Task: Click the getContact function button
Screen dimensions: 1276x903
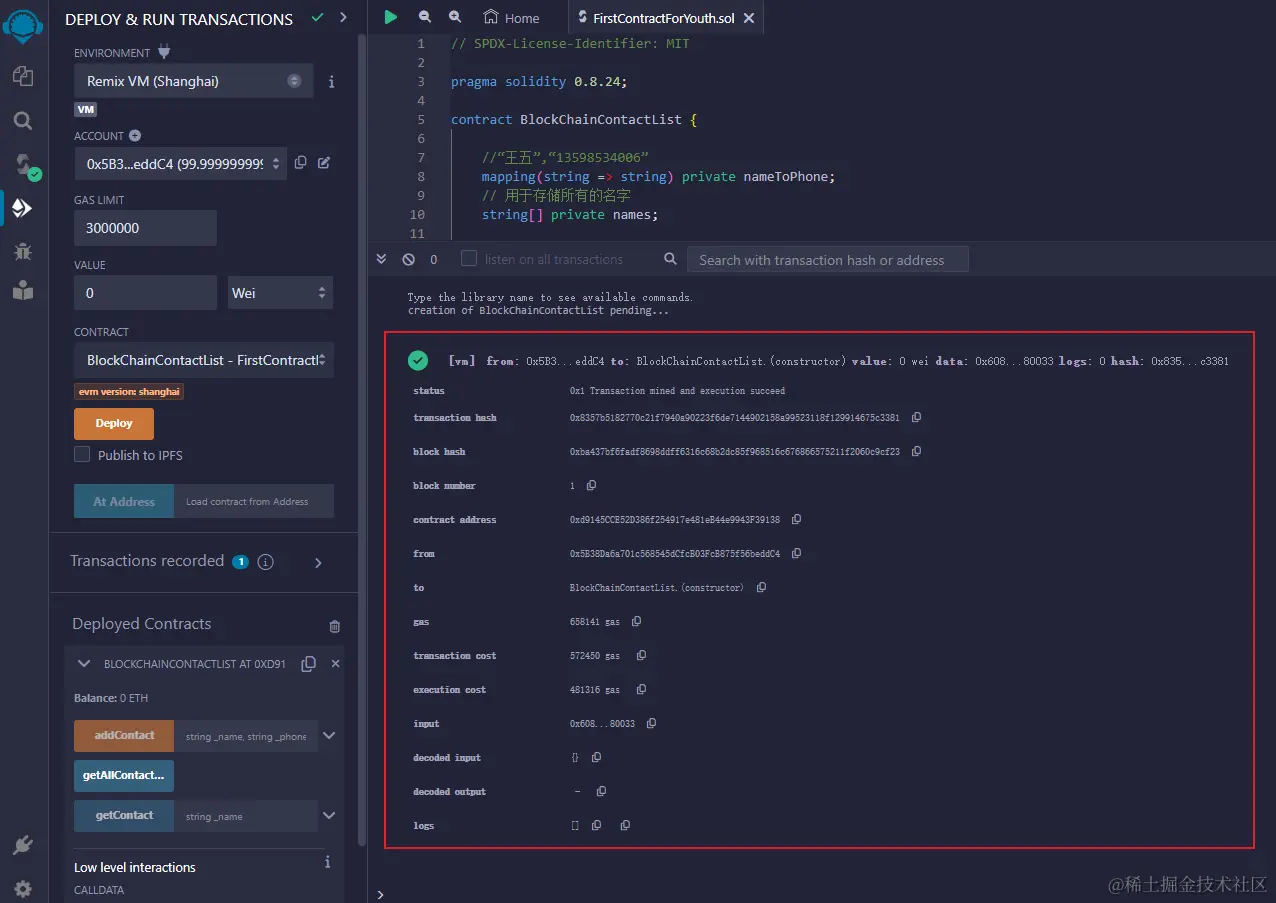Action: click(x=124, y=816)
